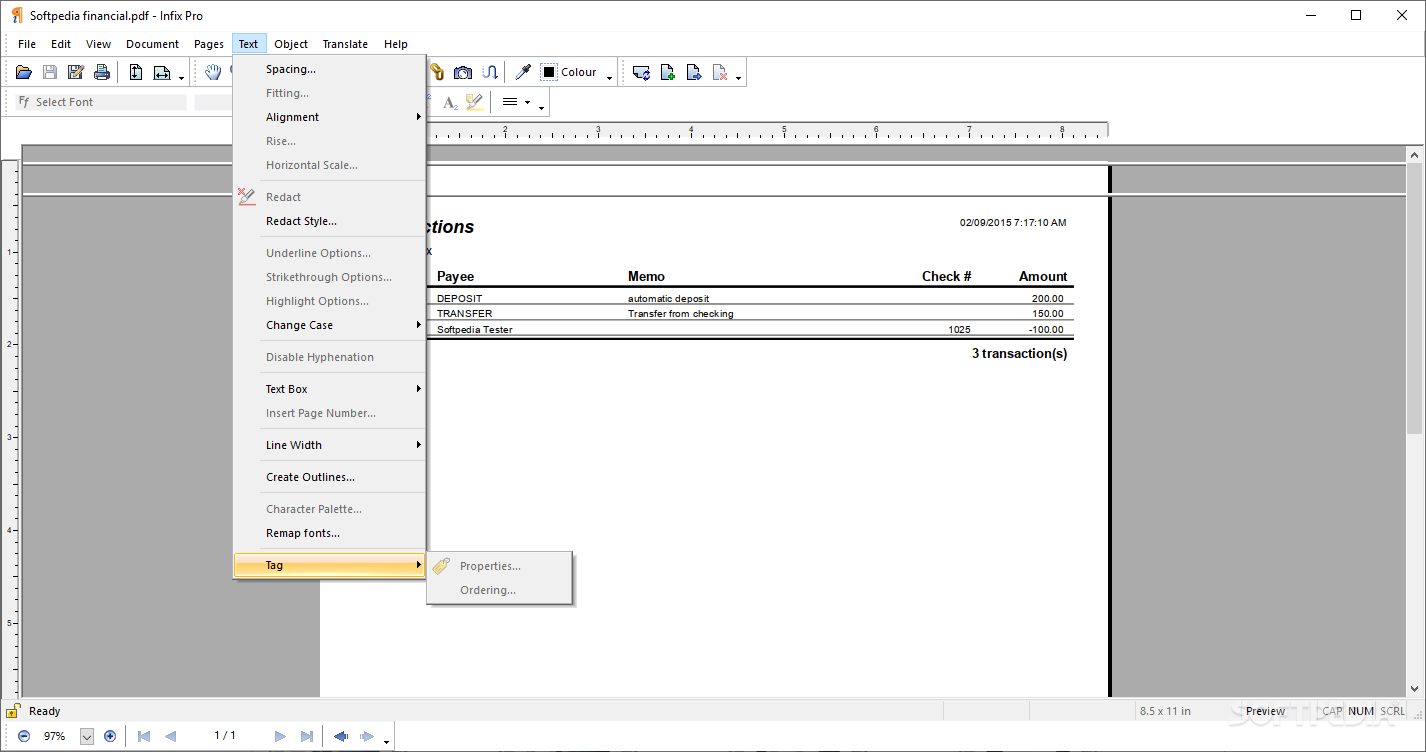Expand the page toolbar overflow arrow

738,76
